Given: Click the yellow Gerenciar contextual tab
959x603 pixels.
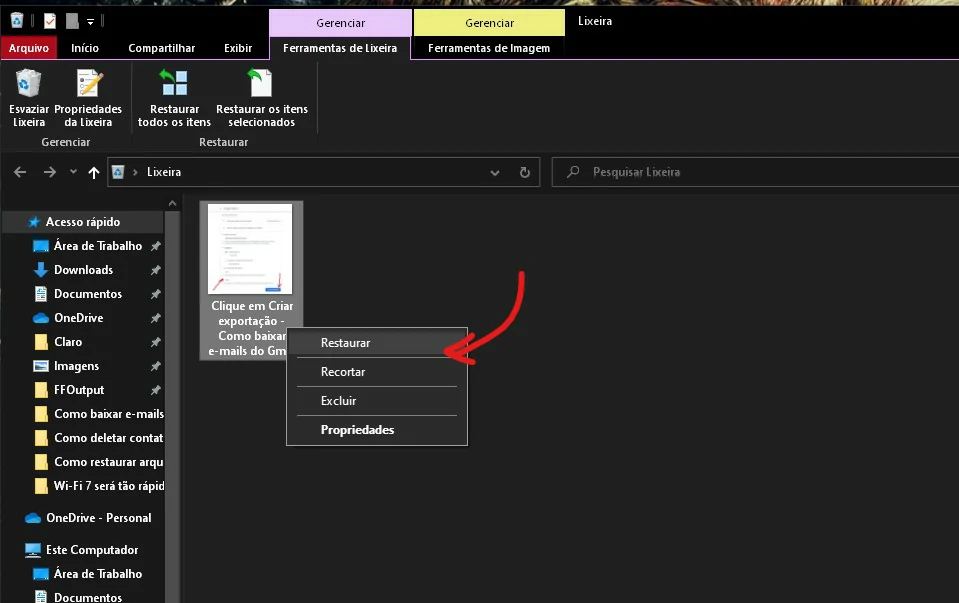Looking at the screenshot, I should (489, 23).
